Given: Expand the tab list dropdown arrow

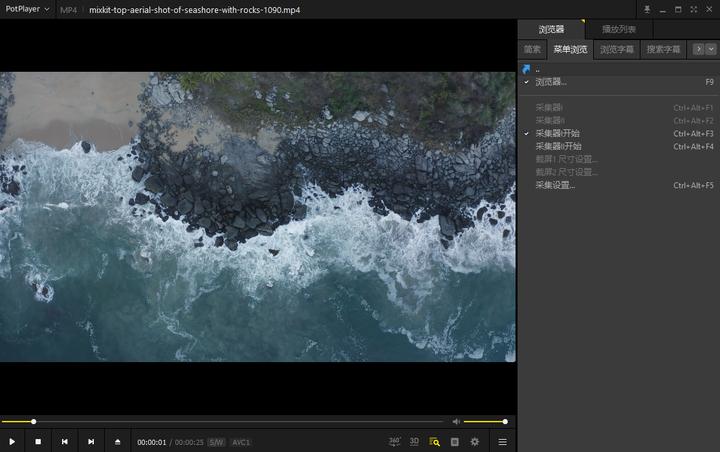Looking at the screenshot, I should tap(711, 49).
